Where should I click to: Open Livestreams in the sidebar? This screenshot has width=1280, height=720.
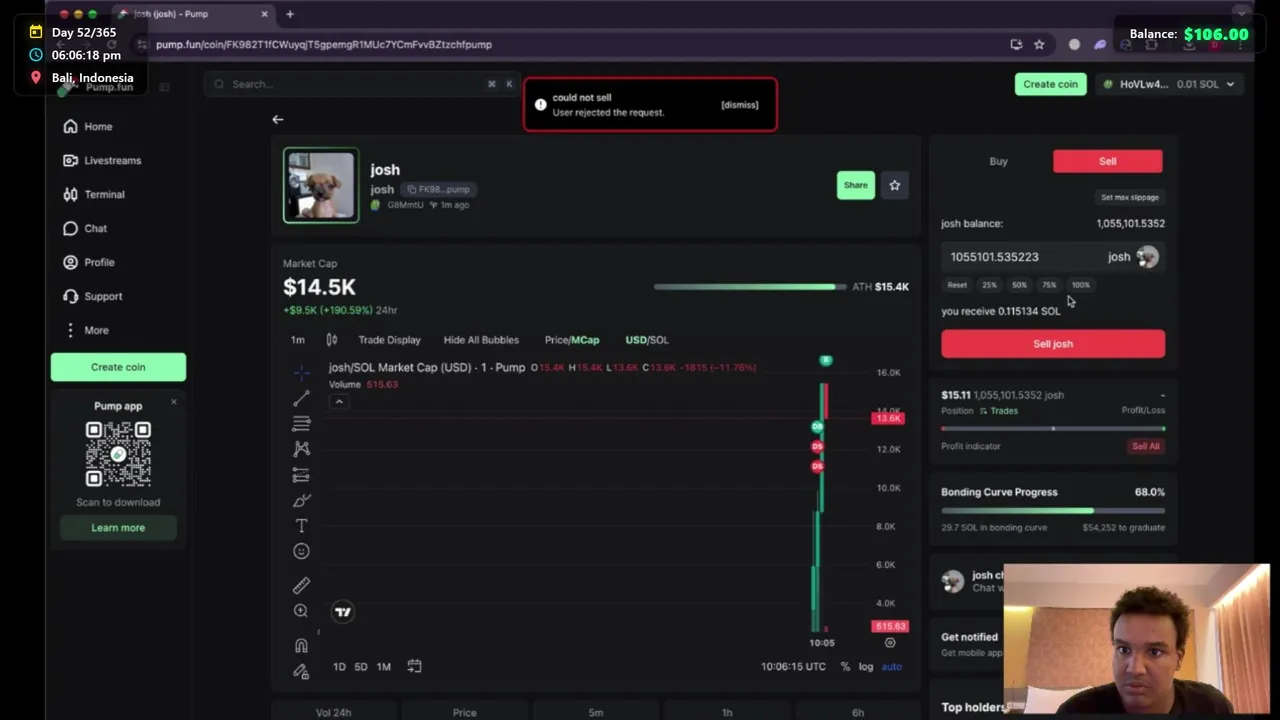pyautogui.click(x=102, y=161)
